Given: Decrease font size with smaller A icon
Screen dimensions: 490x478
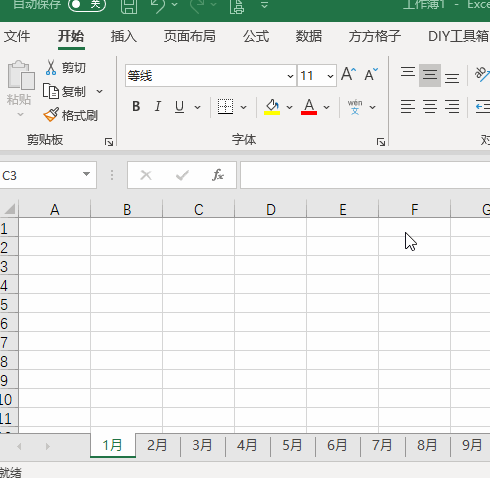Looking at the screenshot, I should tap(371, 74).
